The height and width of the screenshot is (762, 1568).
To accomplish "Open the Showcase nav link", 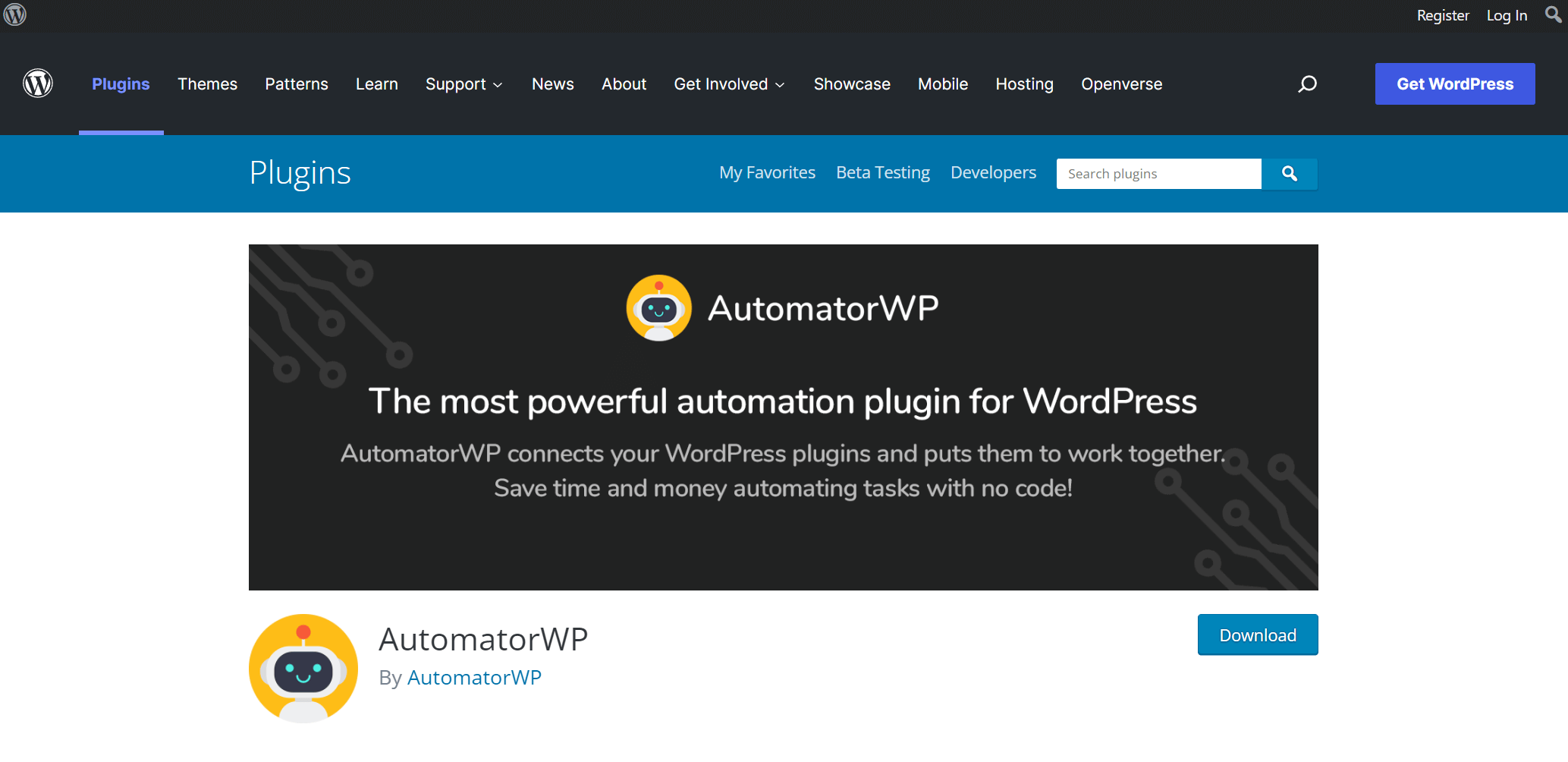I will (x=852, y=83).
